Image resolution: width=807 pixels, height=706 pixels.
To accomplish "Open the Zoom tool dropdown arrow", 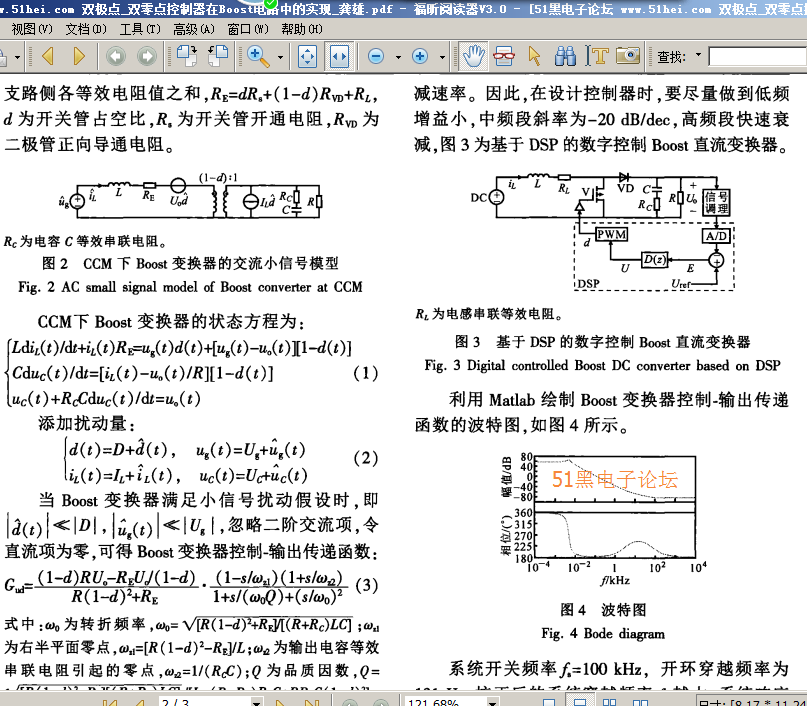I will tap(280, 57).
